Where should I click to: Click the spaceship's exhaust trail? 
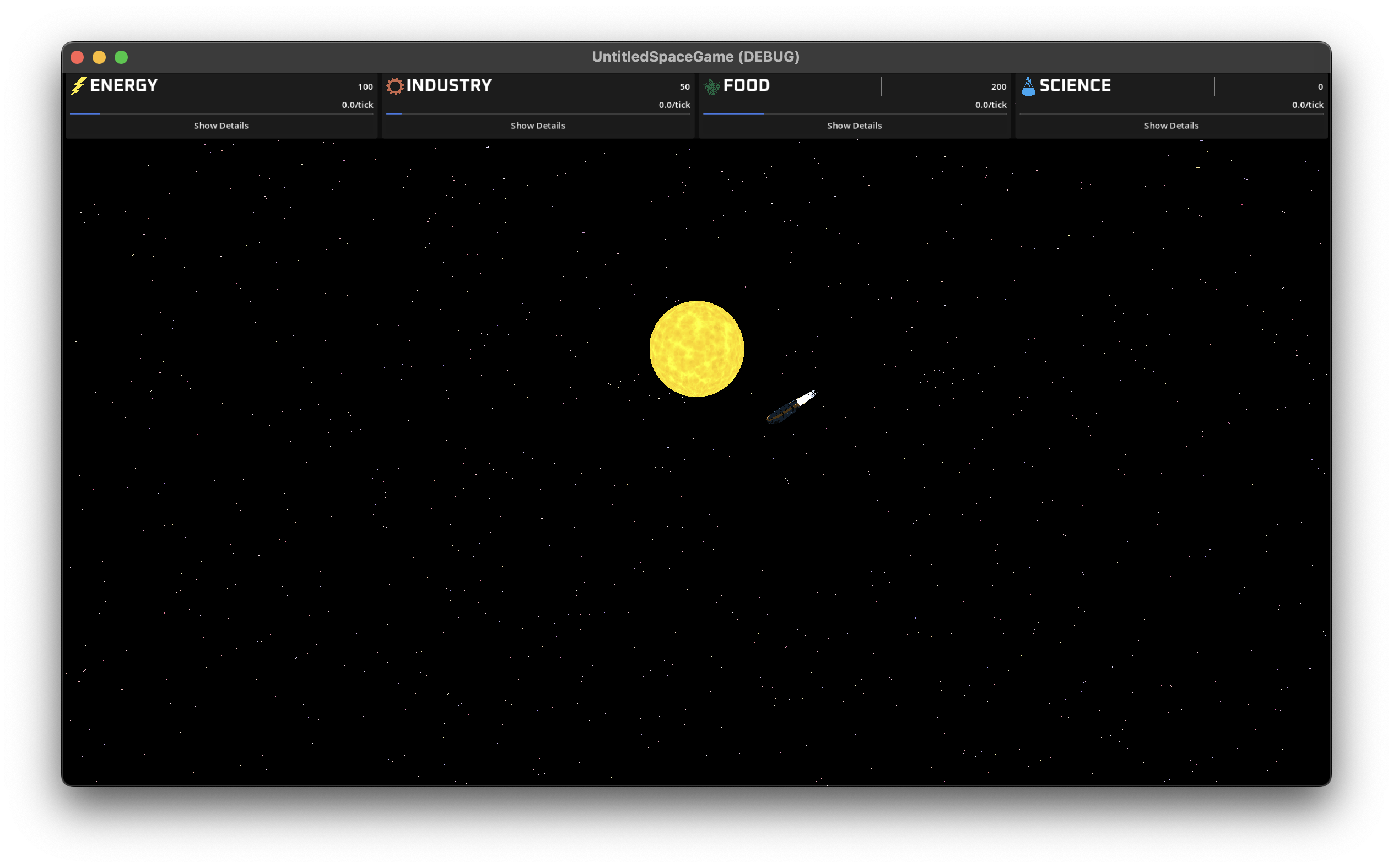[806, 396]
